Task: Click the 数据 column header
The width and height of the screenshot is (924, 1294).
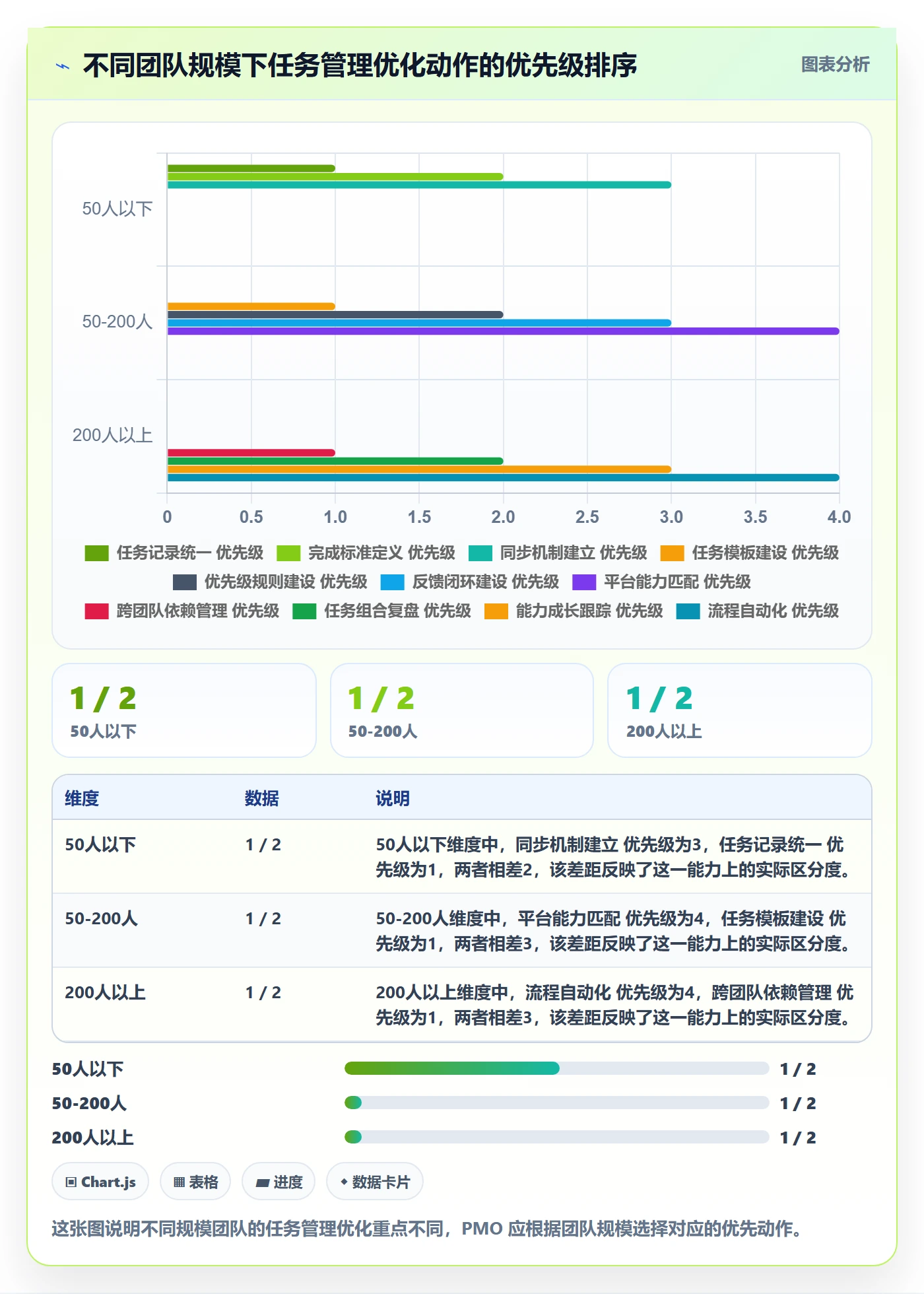Action: pyautogui.click(x=262, y=798)
